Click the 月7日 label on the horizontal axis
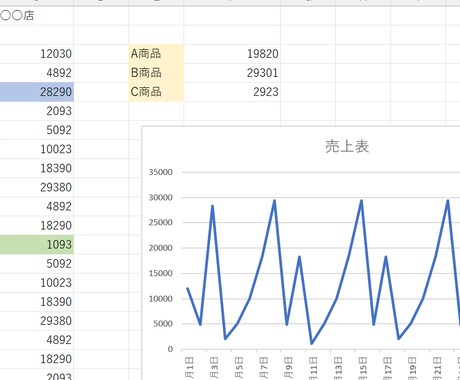The image size is (460, 380). pyautogui.click(x=263, y=368)
